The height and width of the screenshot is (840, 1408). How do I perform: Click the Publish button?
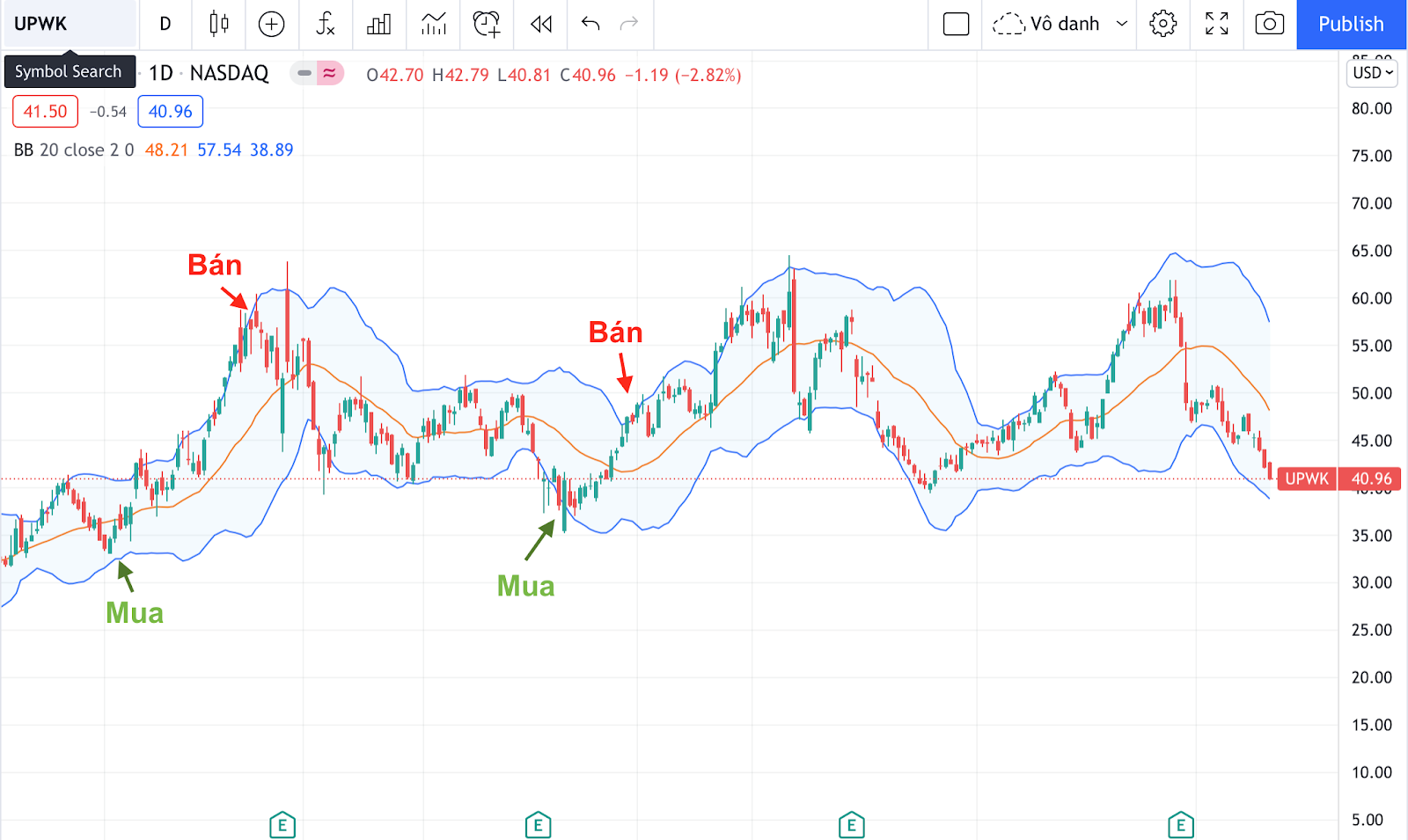coord(1351,24)
